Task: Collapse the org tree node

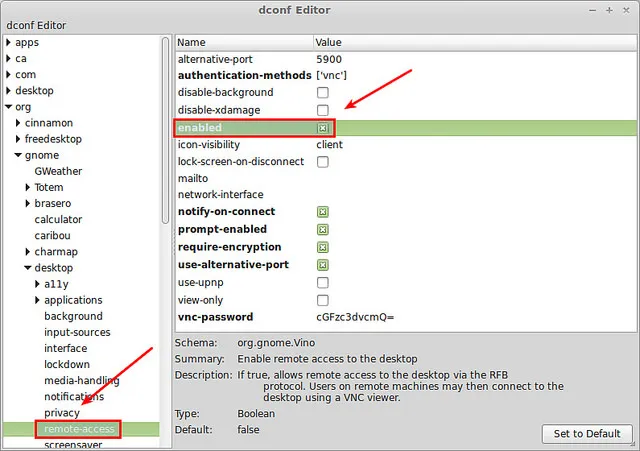Action: 9,107
